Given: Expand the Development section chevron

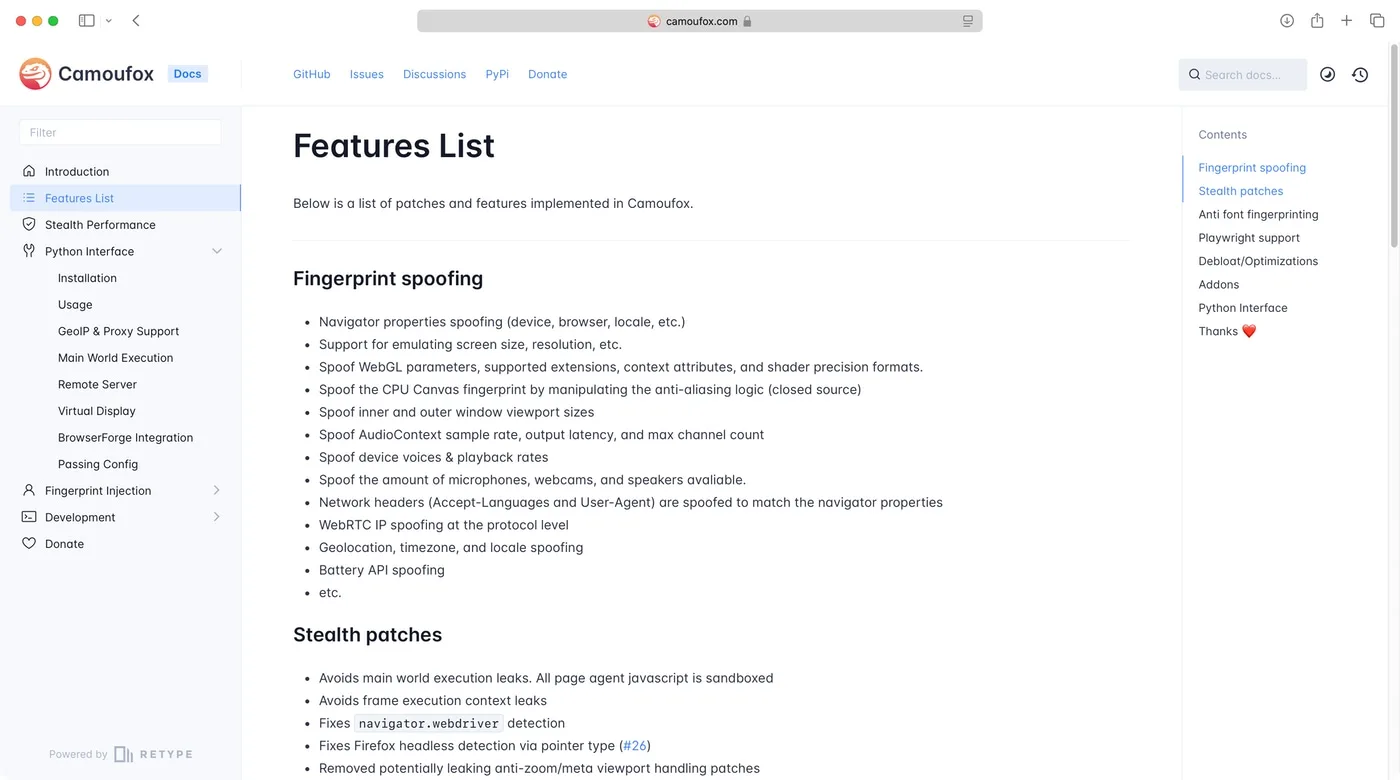Looking at the screenshot, I should (x=217, y=517).
